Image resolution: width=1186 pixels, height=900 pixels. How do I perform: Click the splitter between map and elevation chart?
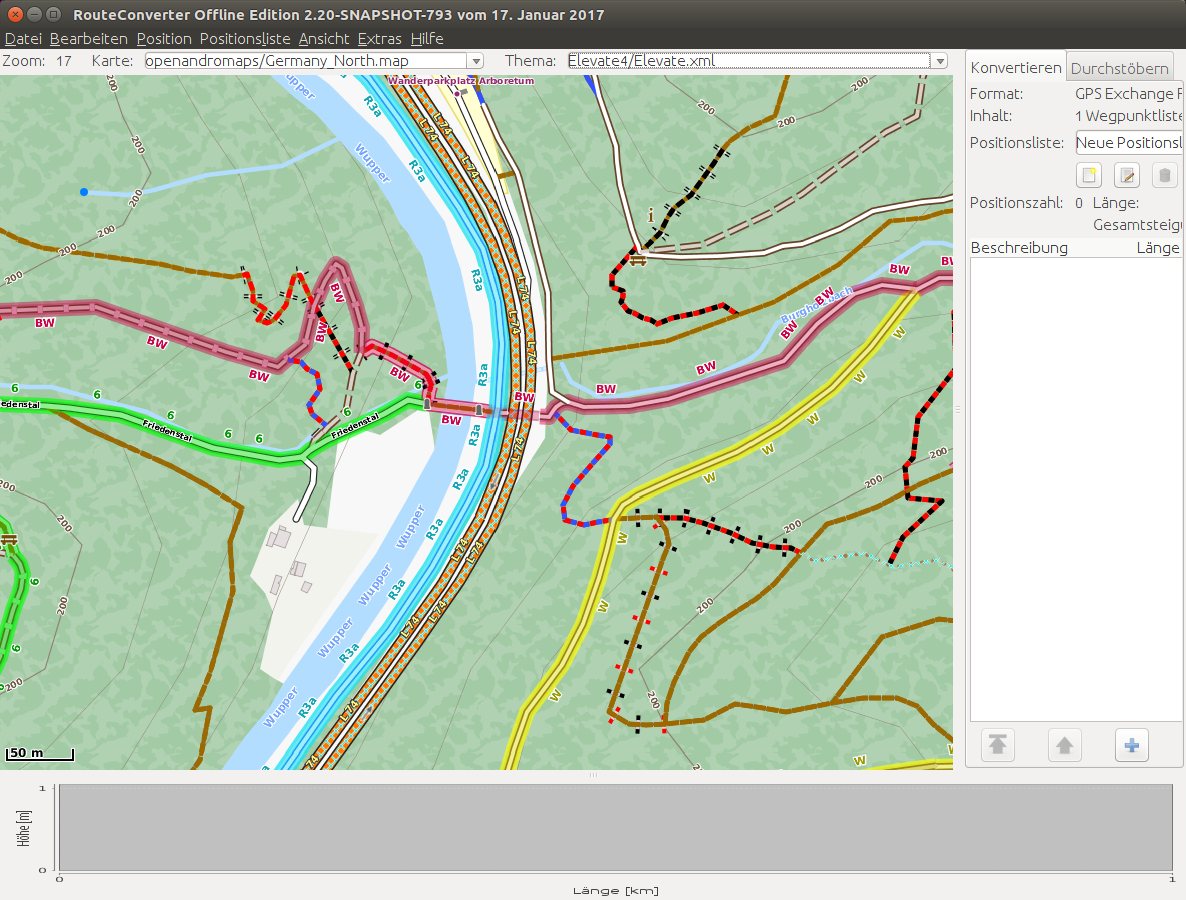(592, 775)
